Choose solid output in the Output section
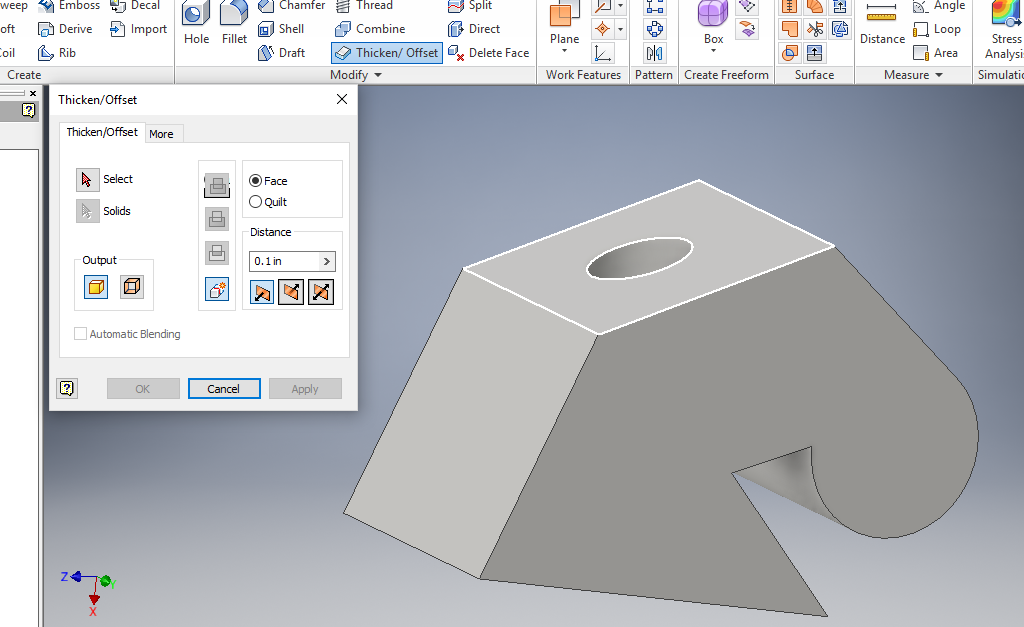The image size is (1024, 627). [95, 287]
